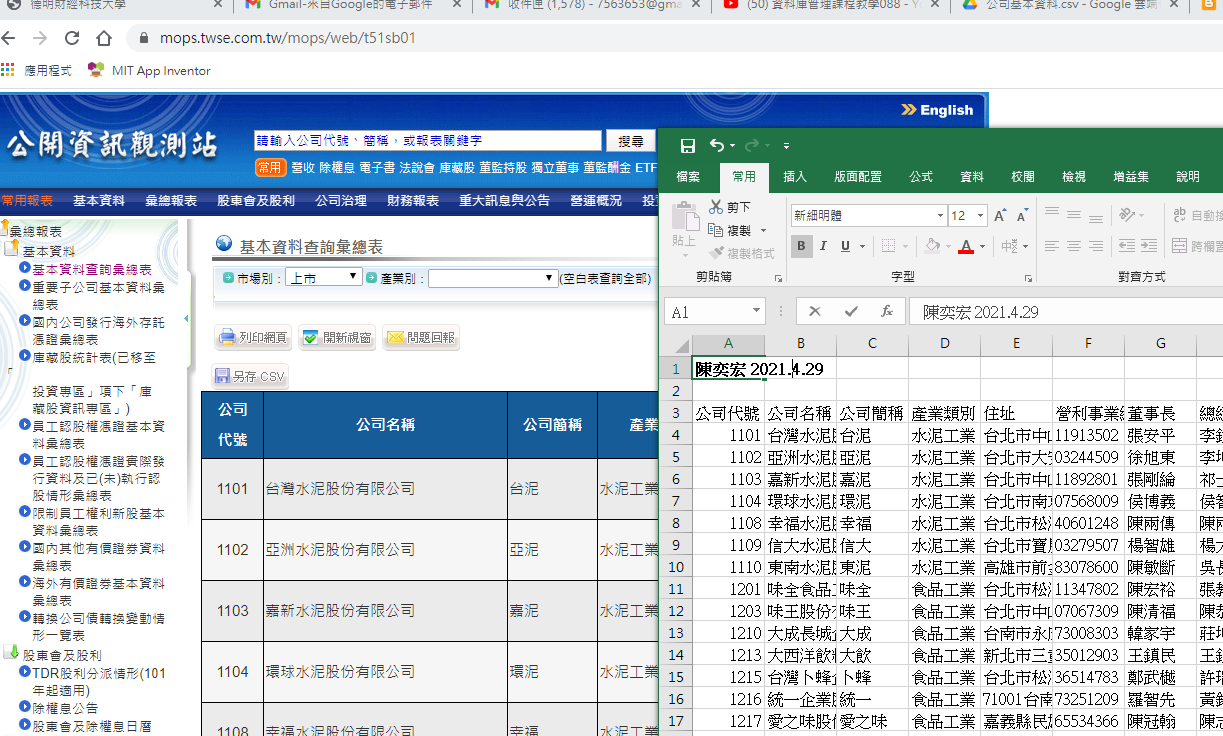Cancel cell entry with the X button
The width and height of the screenshot is (1223, 736).
pos(815,312)
